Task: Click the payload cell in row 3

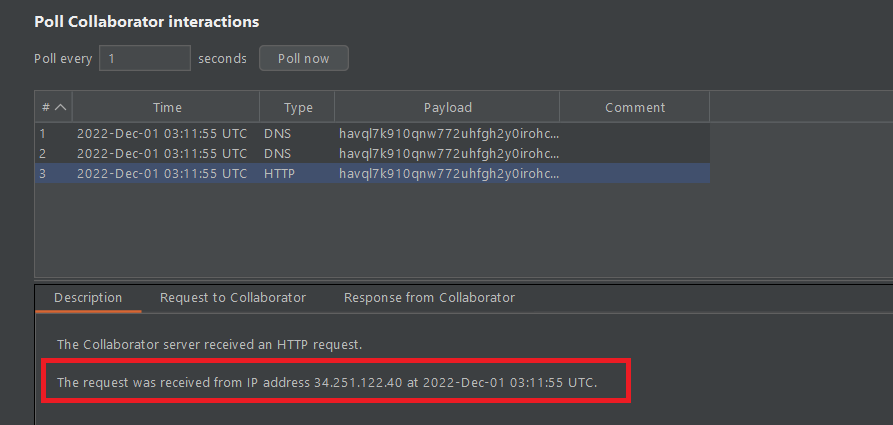Action: coord(448,173)
